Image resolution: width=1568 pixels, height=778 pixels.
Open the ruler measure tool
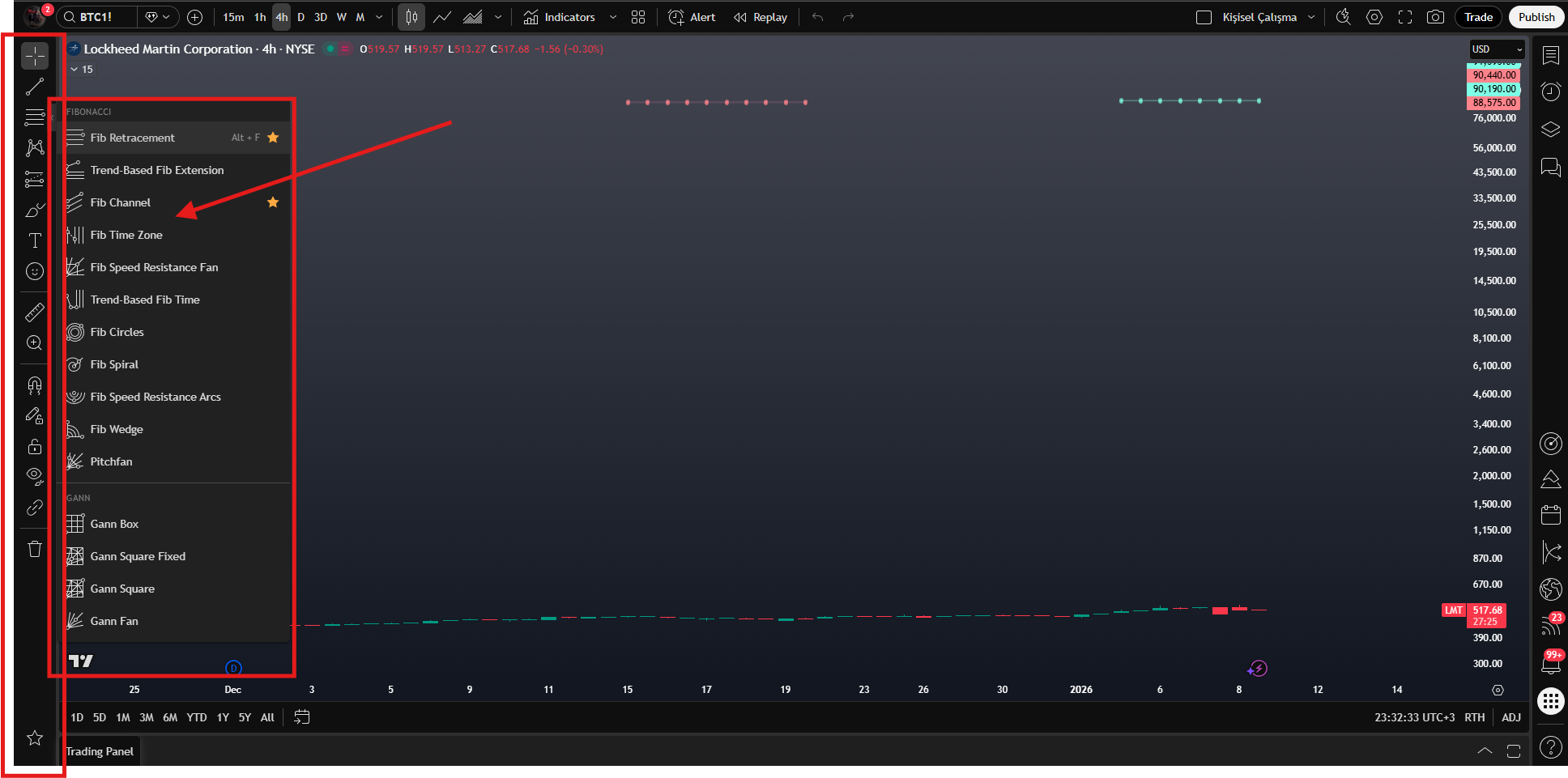35,312
